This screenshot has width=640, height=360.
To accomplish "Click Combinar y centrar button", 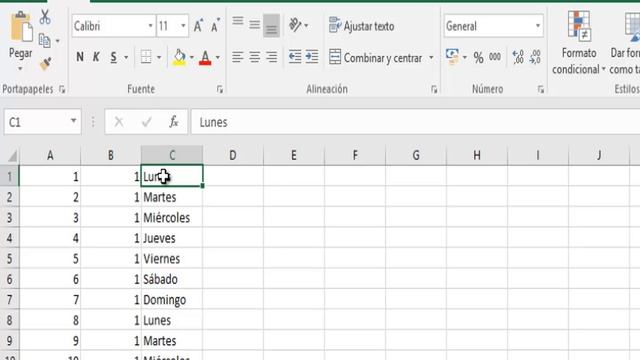I will tap(376, 58).
